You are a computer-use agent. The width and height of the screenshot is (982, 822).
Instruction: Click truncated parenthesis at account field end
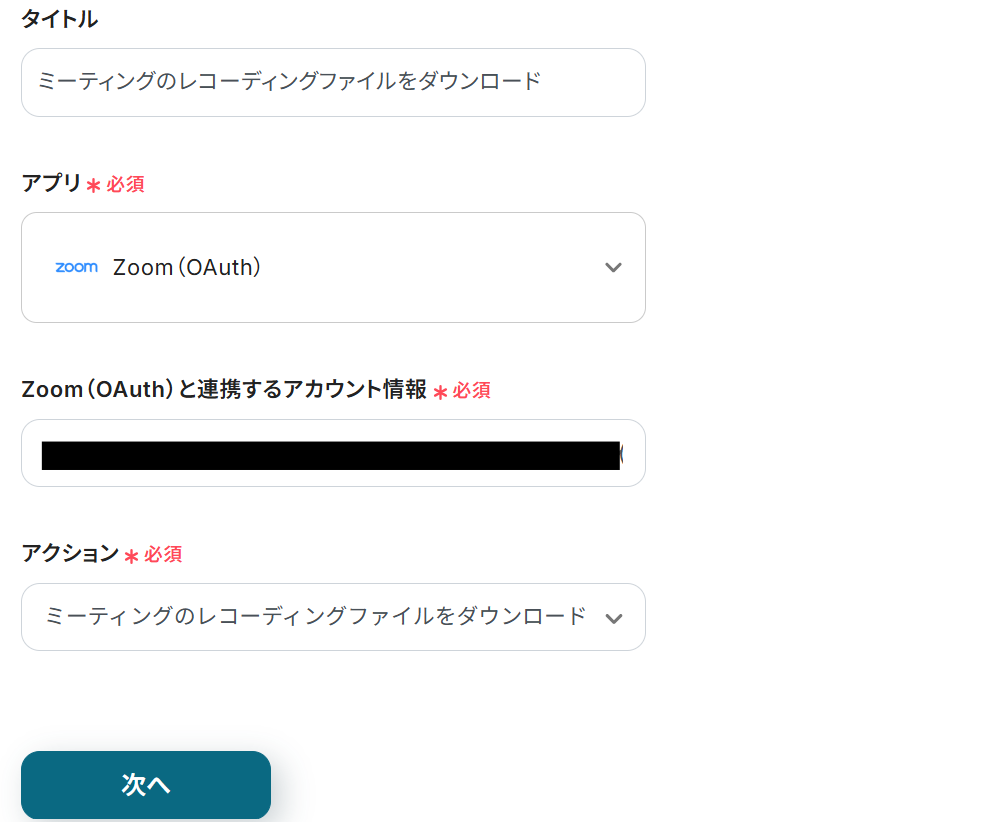[622, 455]
